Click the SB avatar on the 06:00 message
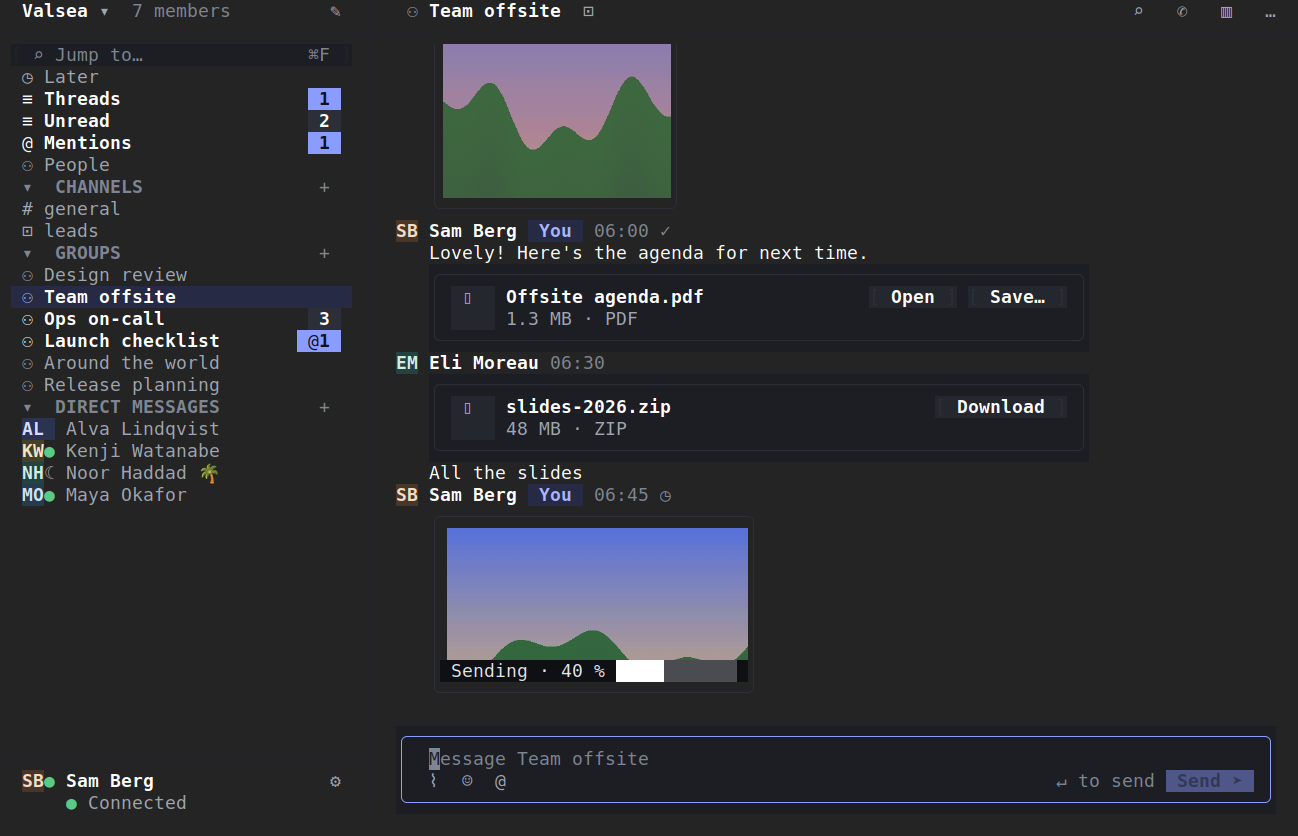Screen dimensions: 1298x836 coord(407,231)
